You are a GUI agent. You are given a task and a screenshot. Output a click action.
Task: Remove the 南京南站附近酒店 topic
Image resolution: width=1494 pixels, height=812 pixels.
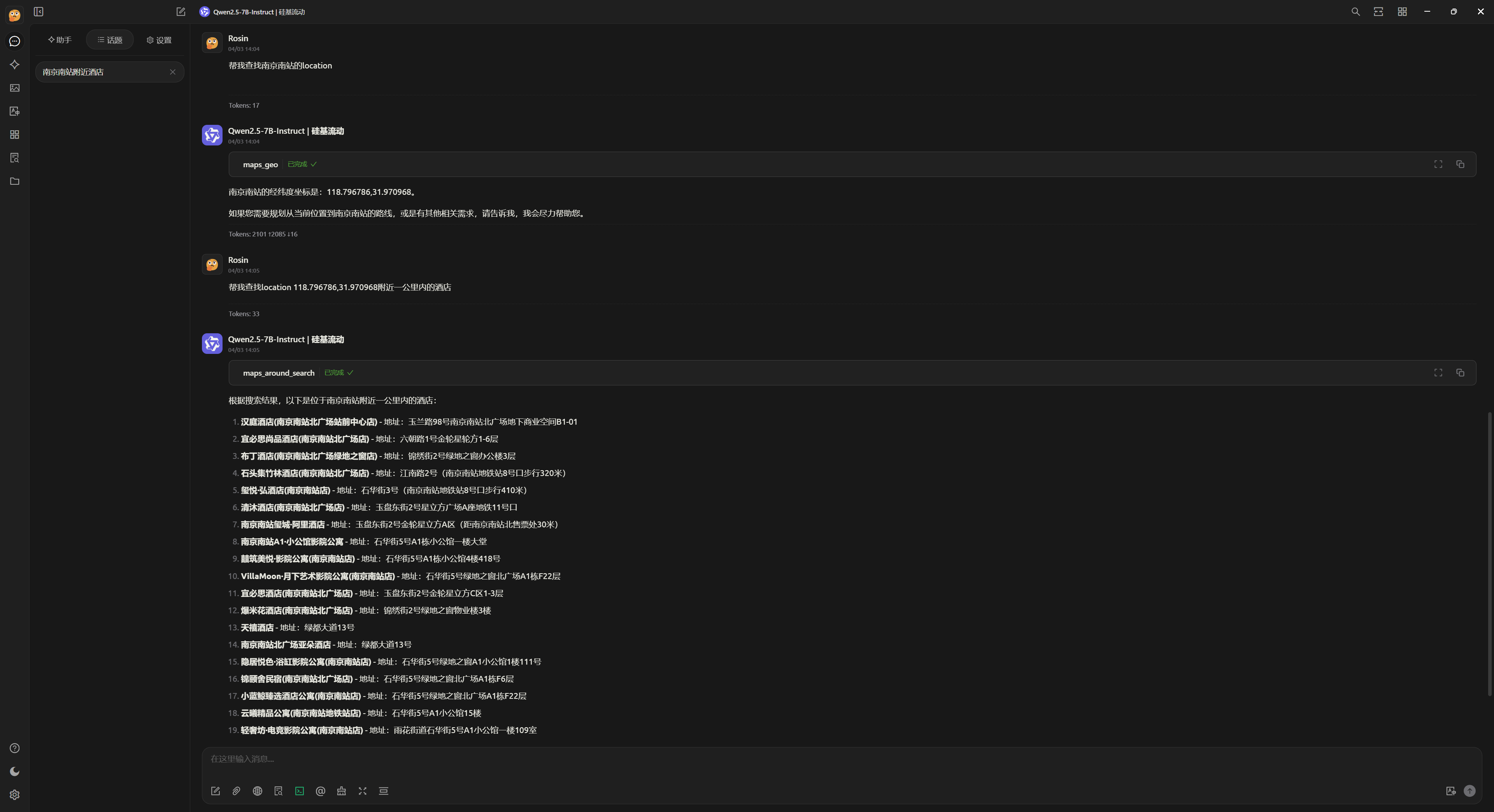click(x=172, y=72)
